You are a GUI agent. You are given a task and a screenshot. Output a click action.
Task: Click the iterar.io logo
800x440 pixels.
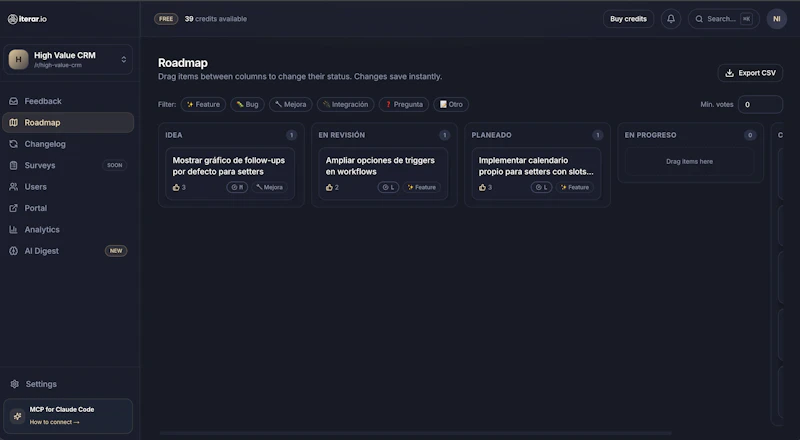(x=27, y=19)
